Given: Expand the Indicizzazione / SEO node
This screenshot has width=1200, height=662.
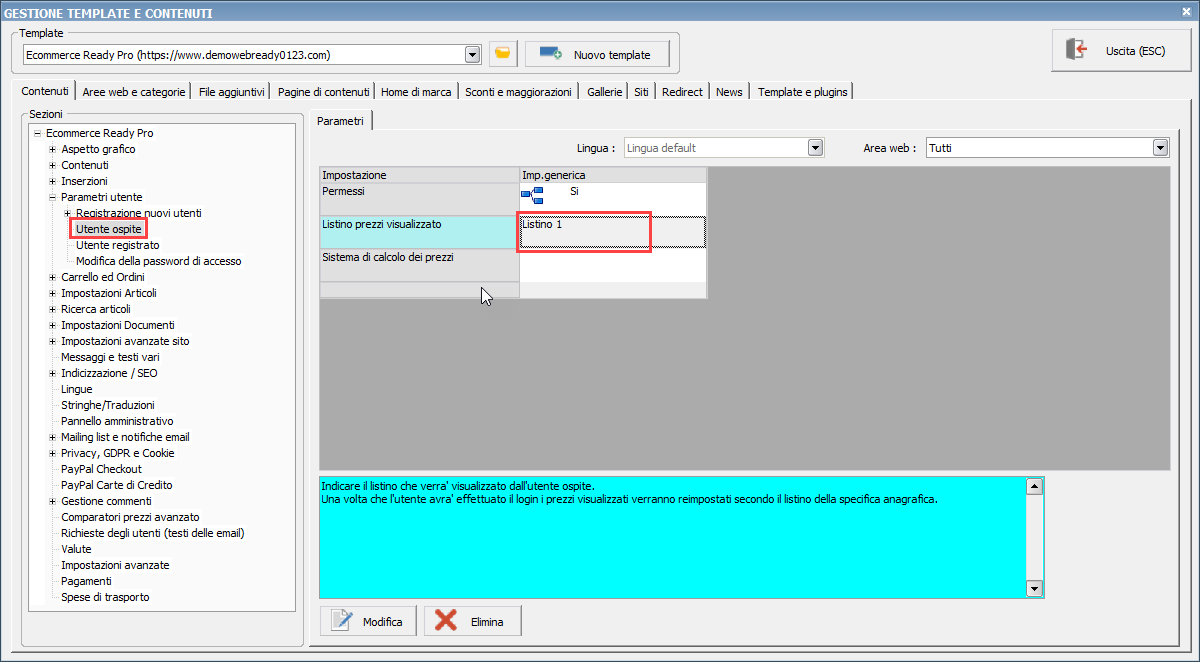Looking at the screenshot, I should tap(52, 373).
